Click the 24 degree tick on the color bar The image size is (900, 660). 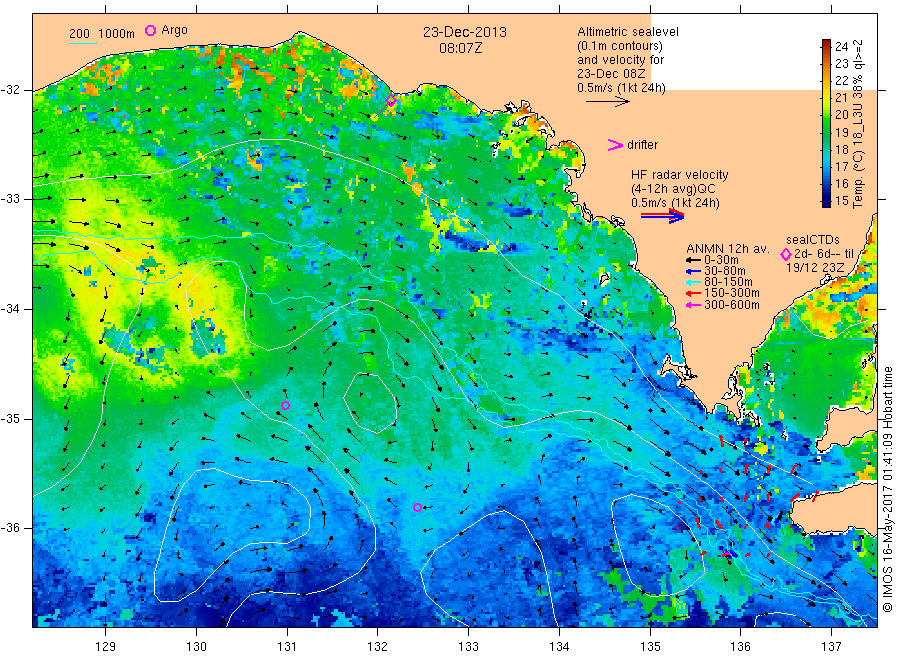[841, 46]
